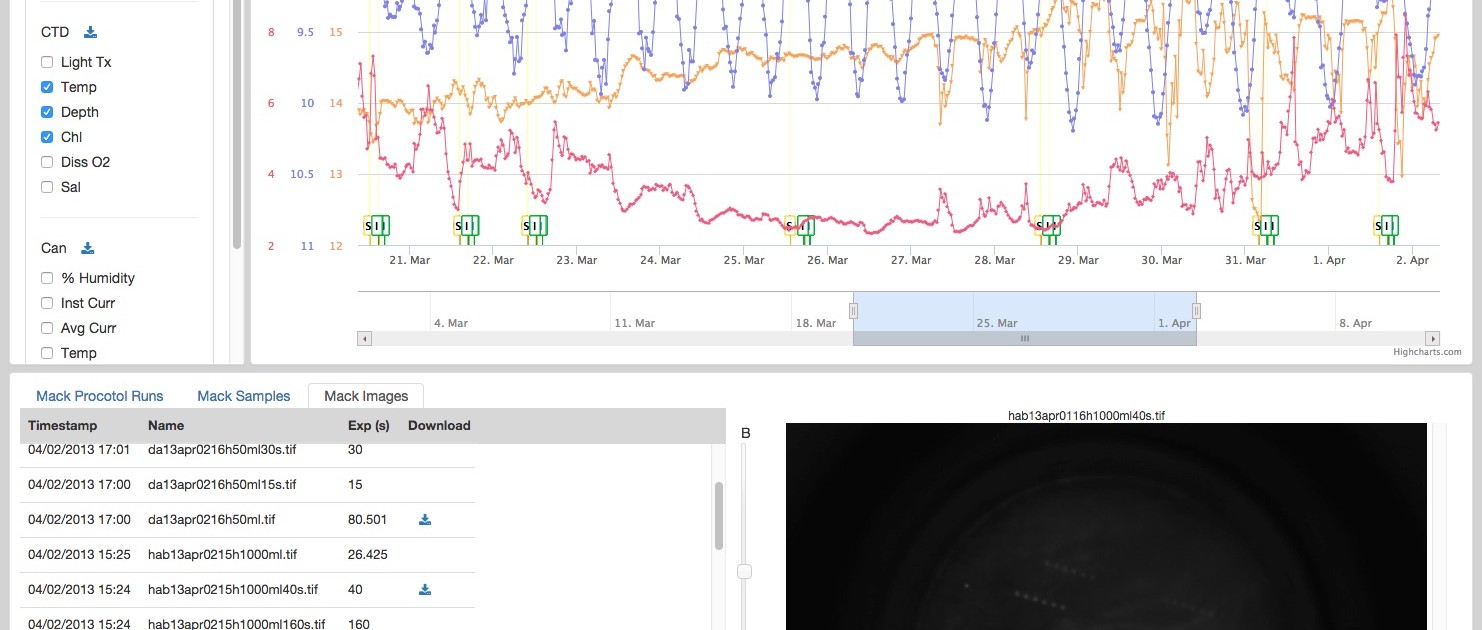
Task: Click exposure value 26.425
Action: pos(368,555)
